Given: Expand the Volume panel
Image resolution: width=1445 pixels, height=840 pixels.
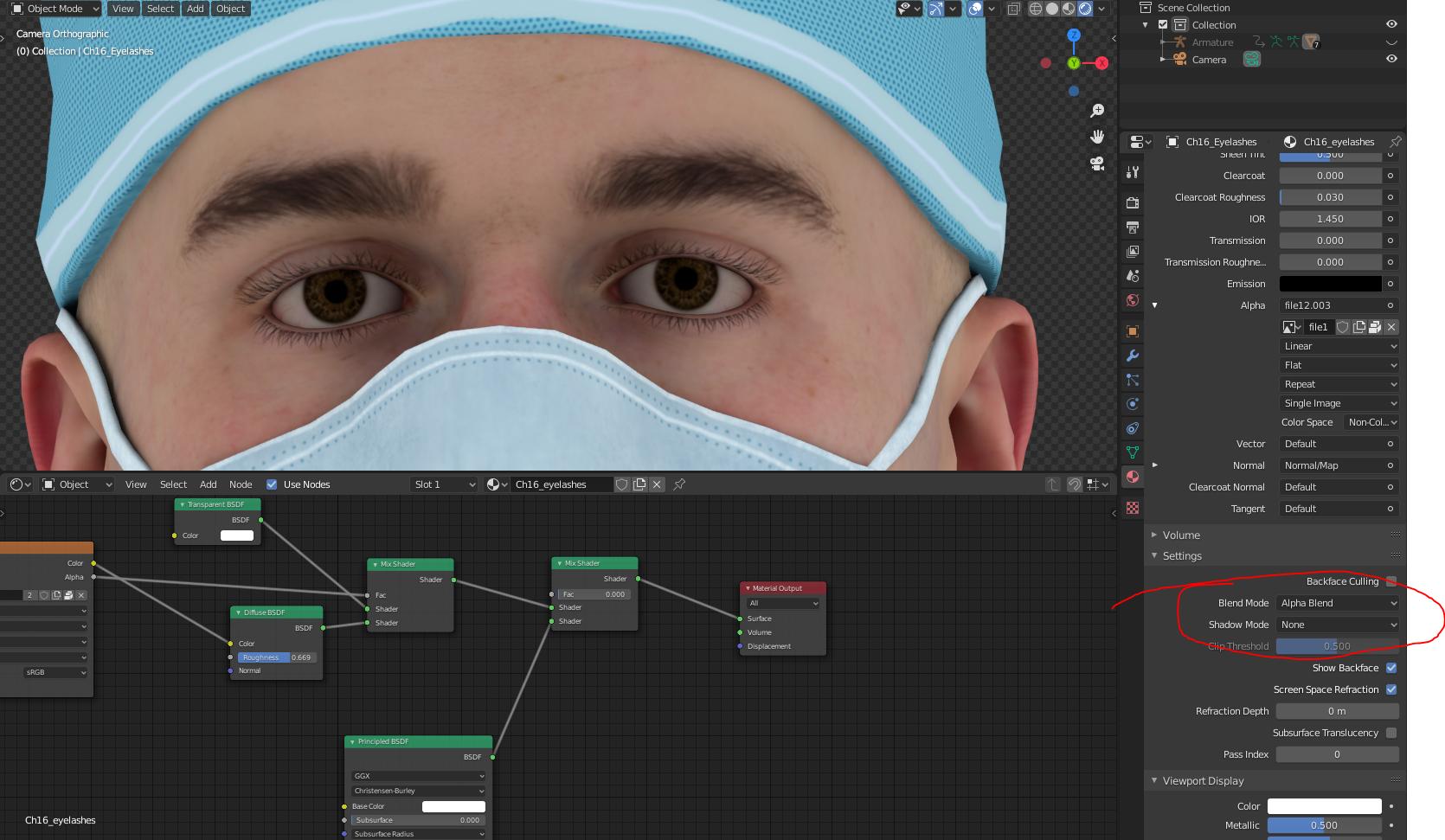Looking at the screenshot, I should tap(1154, 535).
